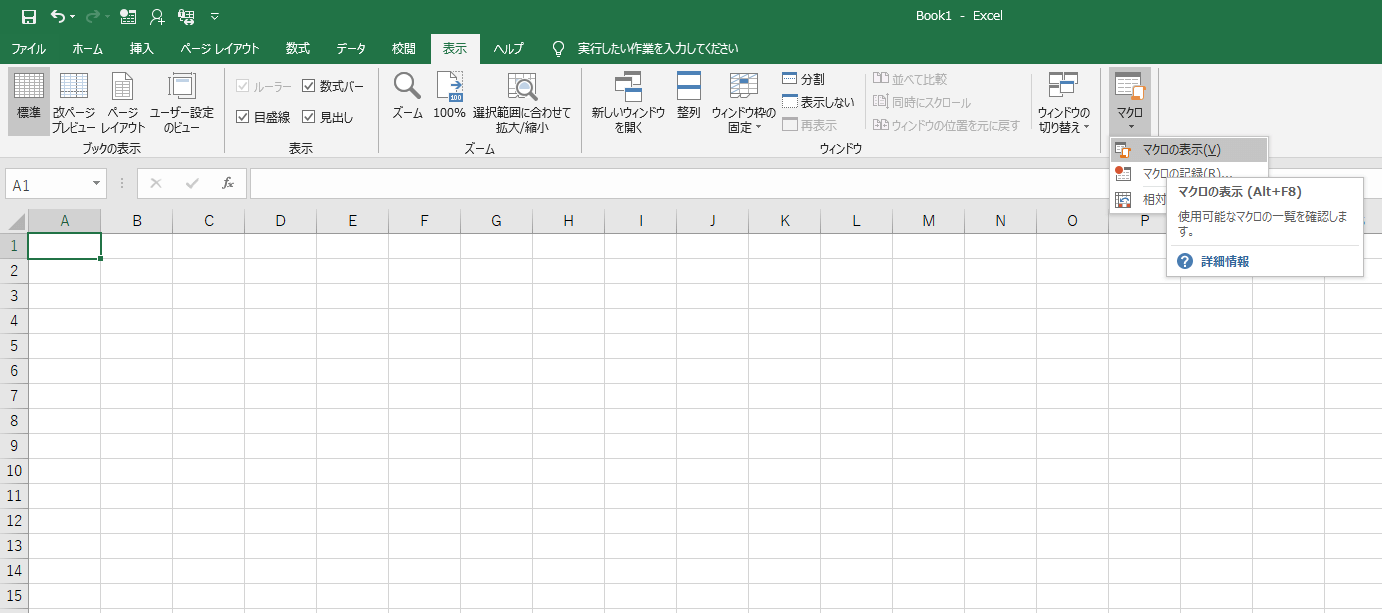The width and height of the screenshot is (1382, 613).
Task: Expand the Name Box dropdown arrow
Action: (97, 184)
